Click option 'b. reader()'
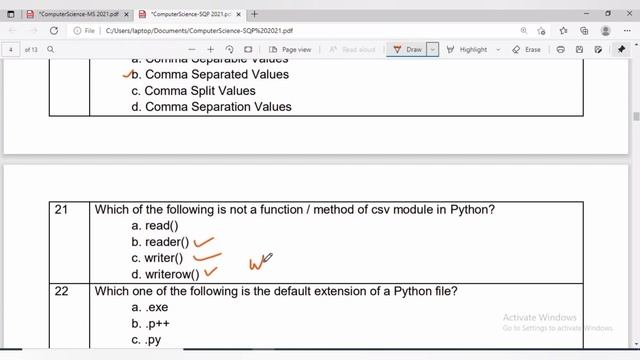The width and height of the screenshot is (640, 360). (160, 242)
